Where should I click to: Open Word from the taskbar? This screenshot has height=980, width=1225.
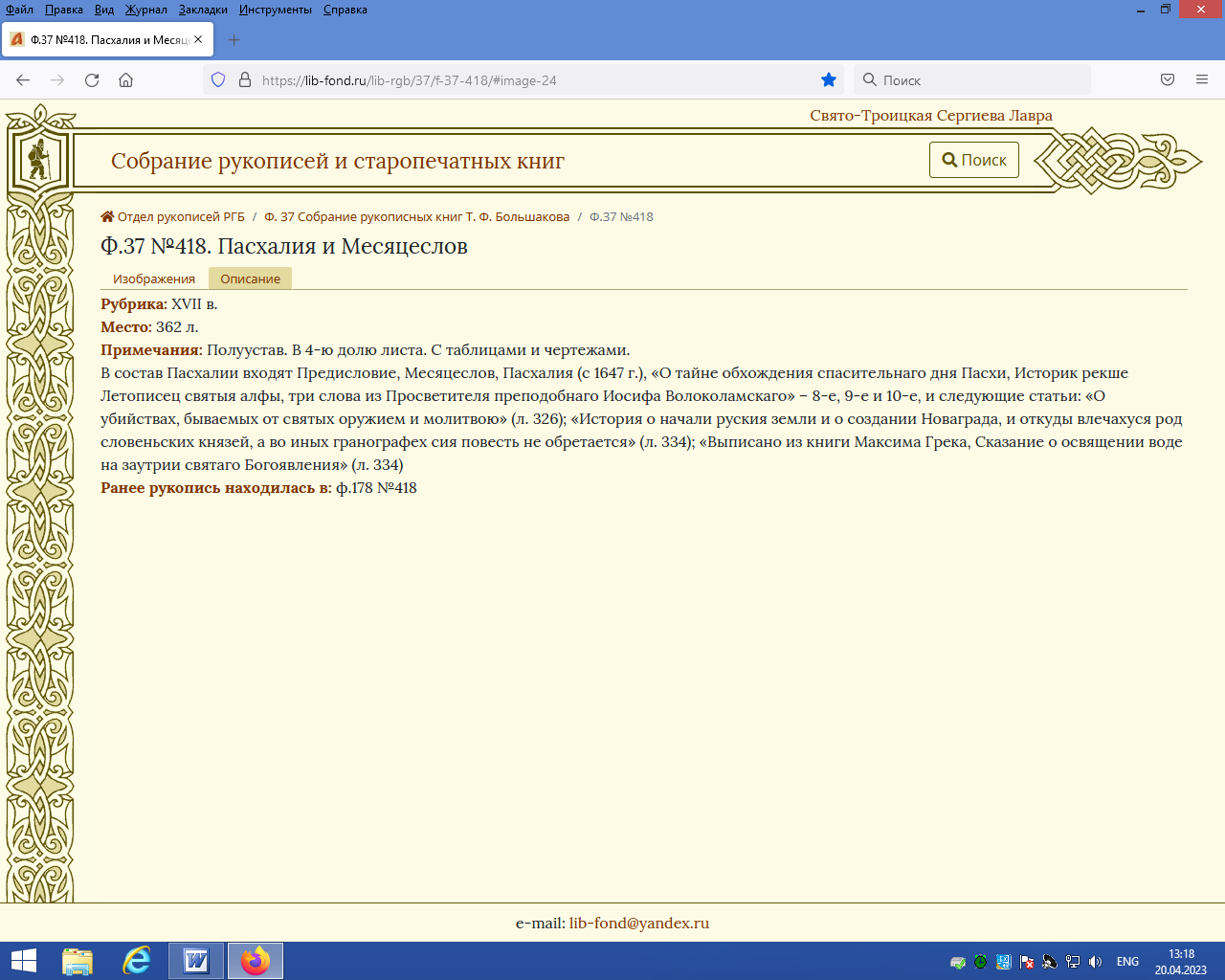point(196,961)
